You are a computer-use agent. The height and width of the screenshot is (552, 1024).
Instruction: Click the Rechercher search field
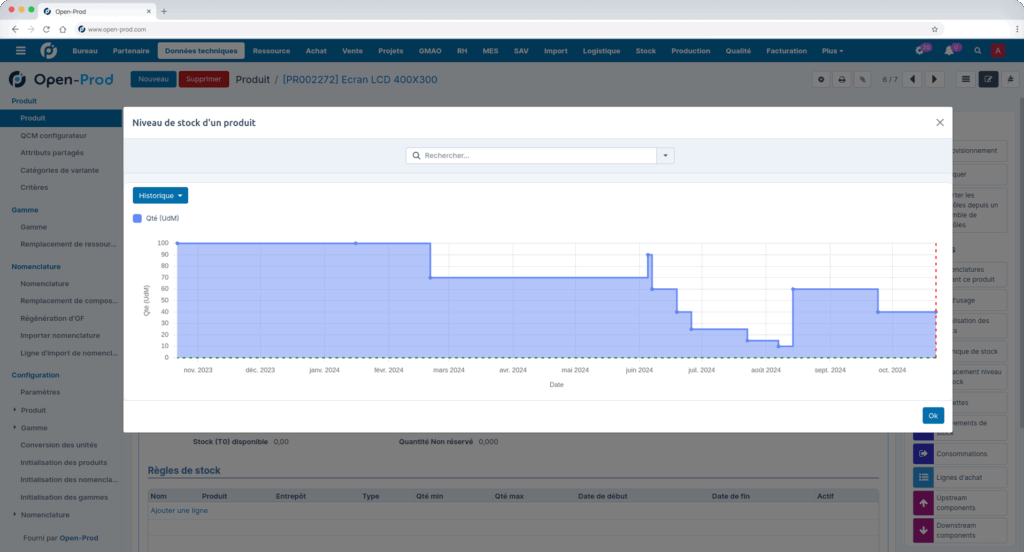tap(531, 155)
